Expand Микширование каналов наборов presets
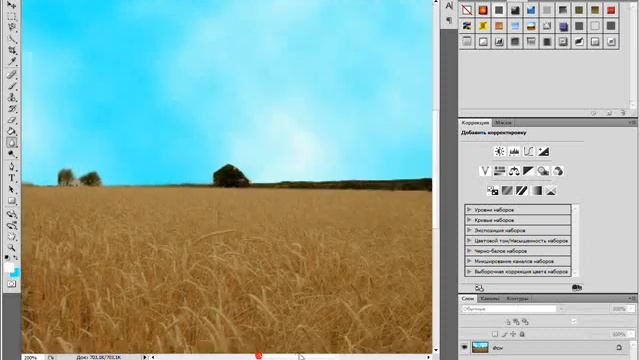The height and width of the screenshot is (360, 640). [x=469, y=261]
